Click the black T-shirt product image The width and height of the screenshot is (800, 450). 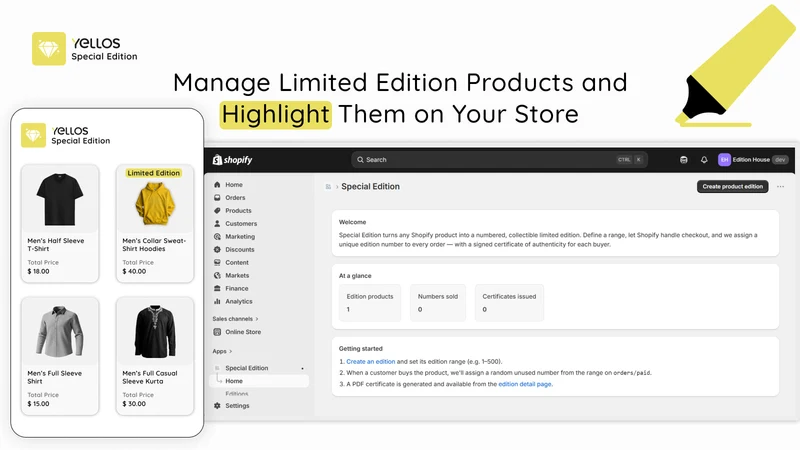pyautogui.click(x=60, y=199)
